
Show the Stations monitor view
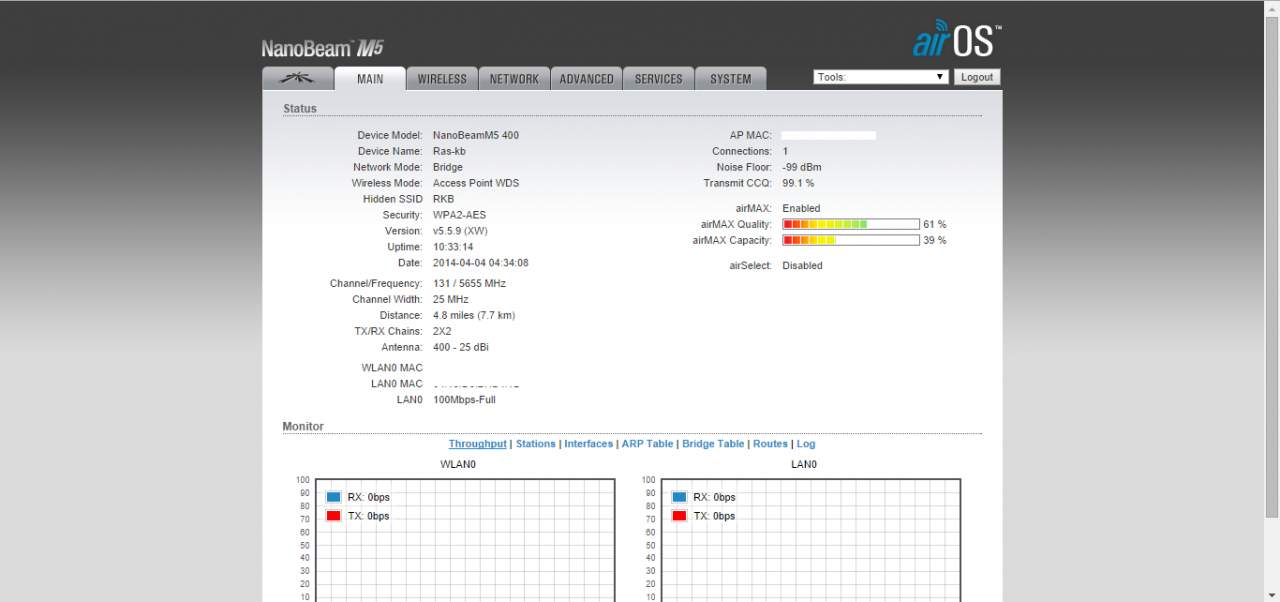(535, 444)
